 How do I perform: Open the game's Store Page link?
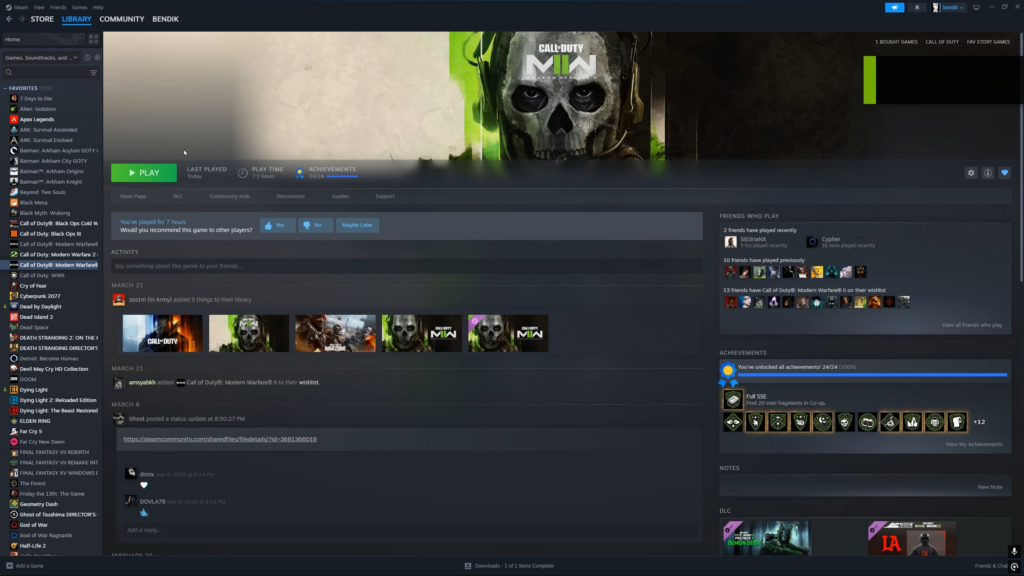click(x=133, y=196)
